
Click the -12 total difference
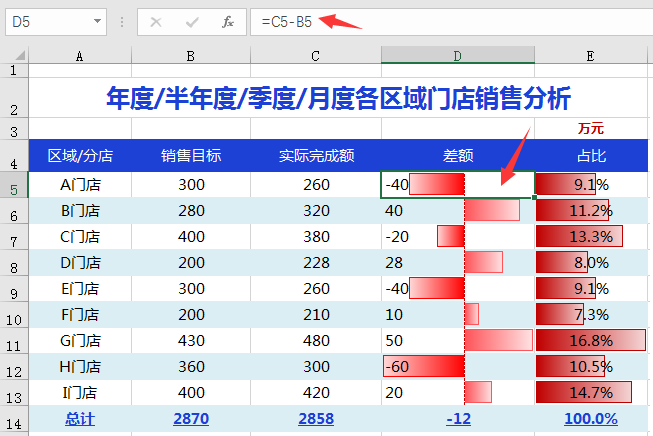tap(458, 419)
